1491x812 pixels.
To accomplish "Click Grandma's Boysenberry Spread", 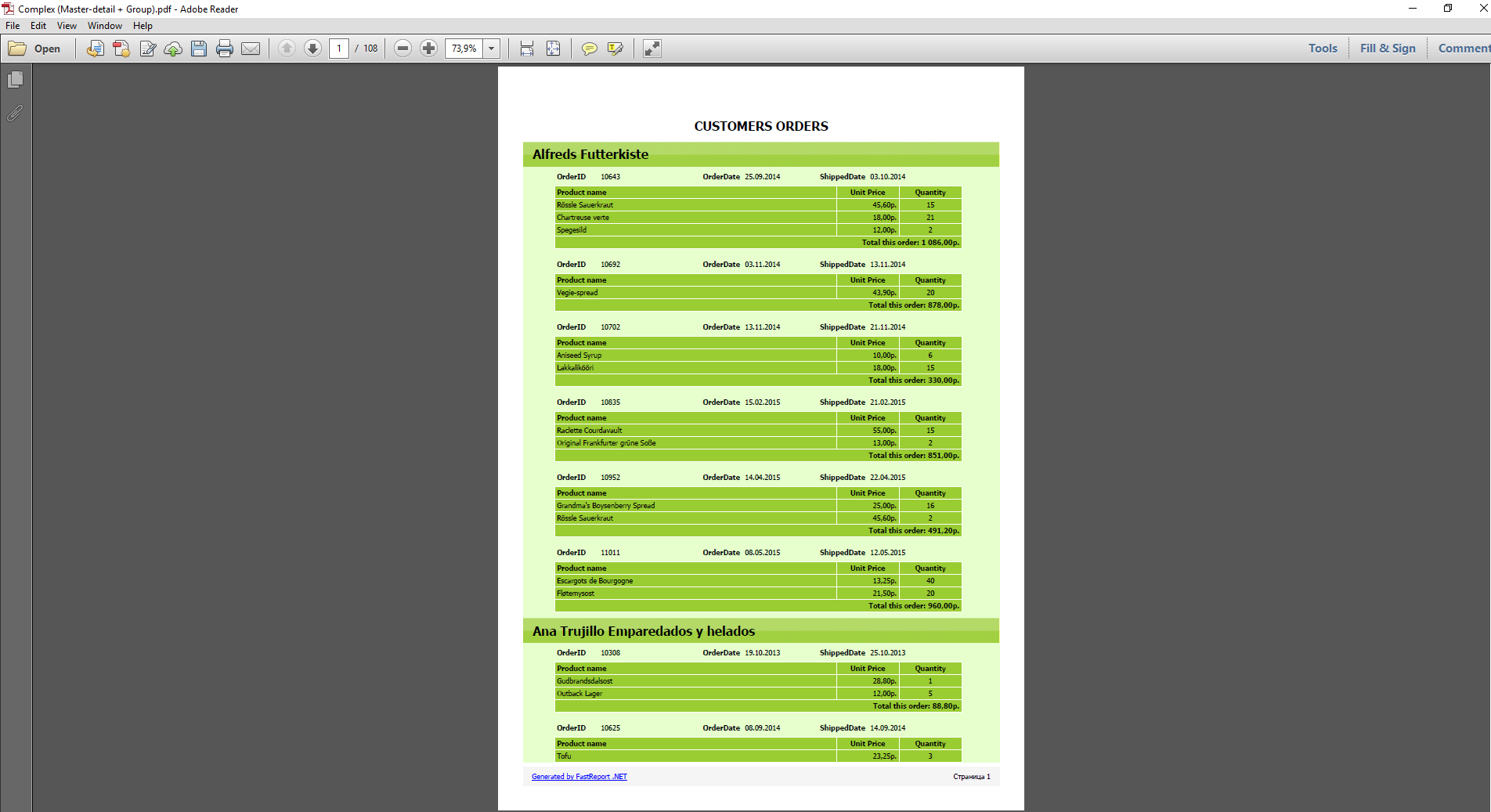I will coord(606,506).
